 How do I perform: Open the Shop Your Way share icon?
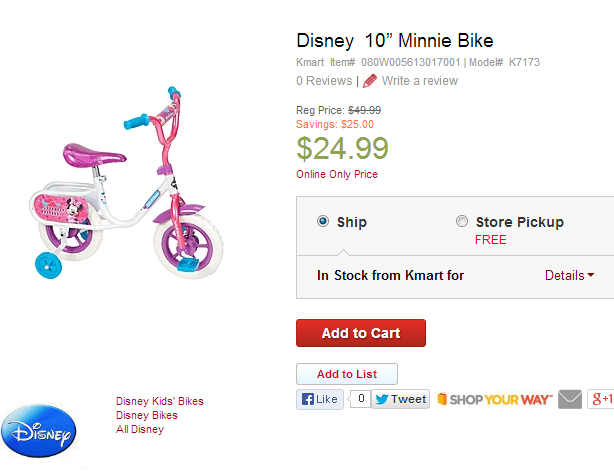[494, 399]
